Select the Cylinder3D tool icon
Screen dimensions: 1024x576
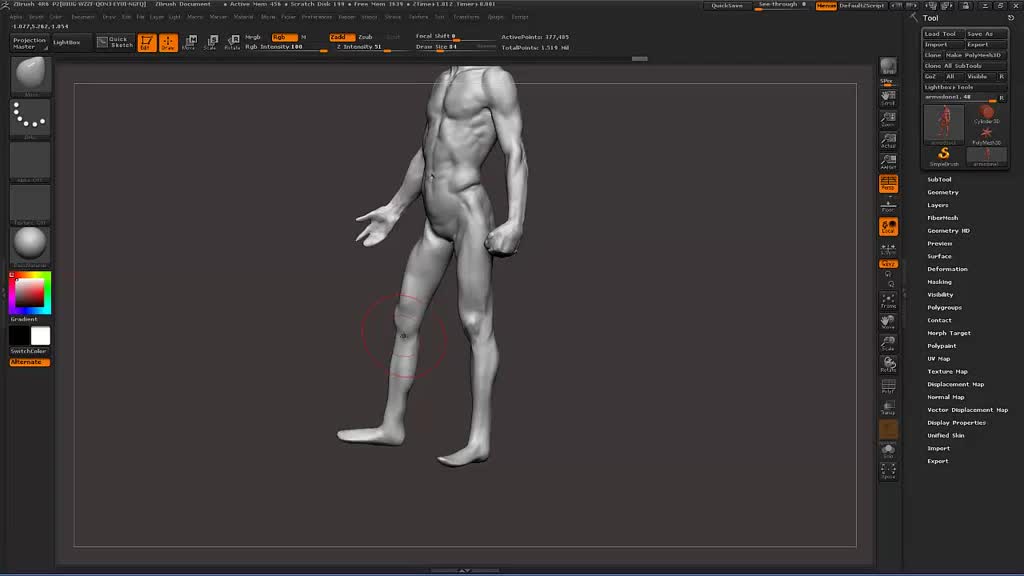click(x=986, y=115)
